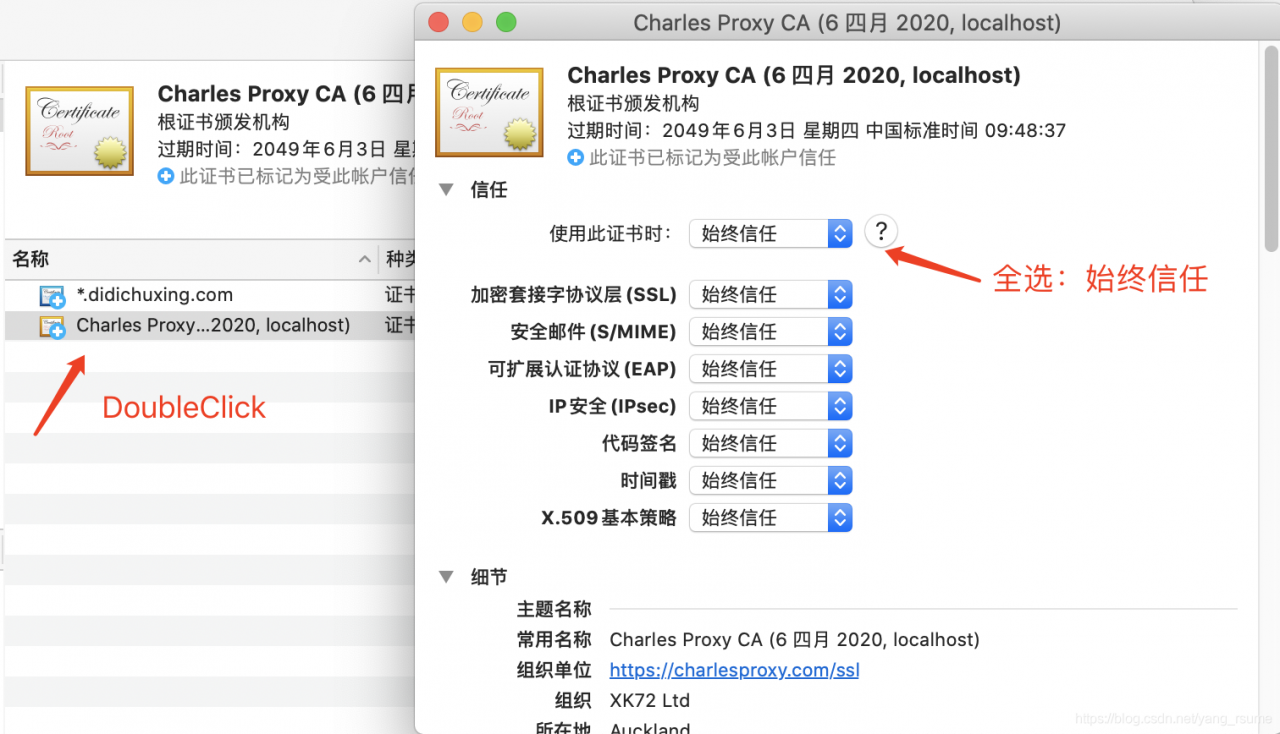This screenshot has height=734, width=1280.
Task: Click the 组织 value XK72 Ltd
Action: pos(650,700)
